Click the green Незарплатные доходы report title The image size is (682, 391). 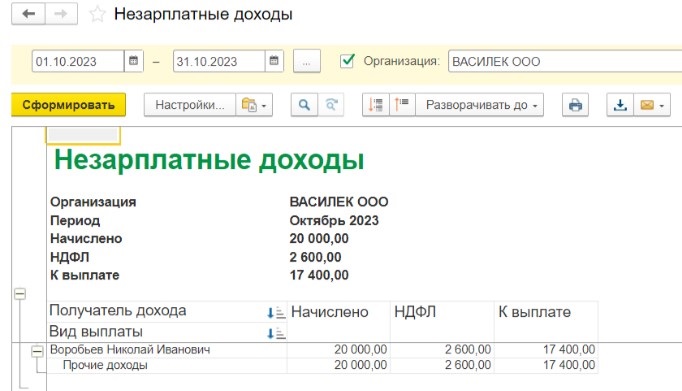(x=209, y=160)
